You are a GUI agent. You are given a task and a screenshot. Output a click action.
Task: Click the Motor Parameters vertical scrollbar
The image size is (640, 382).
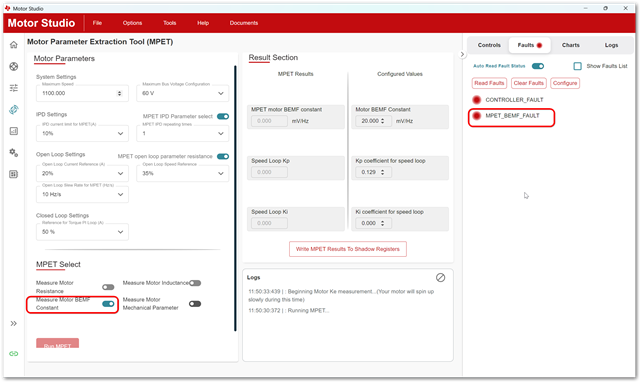pyautogui.click(x=235, y=198)
